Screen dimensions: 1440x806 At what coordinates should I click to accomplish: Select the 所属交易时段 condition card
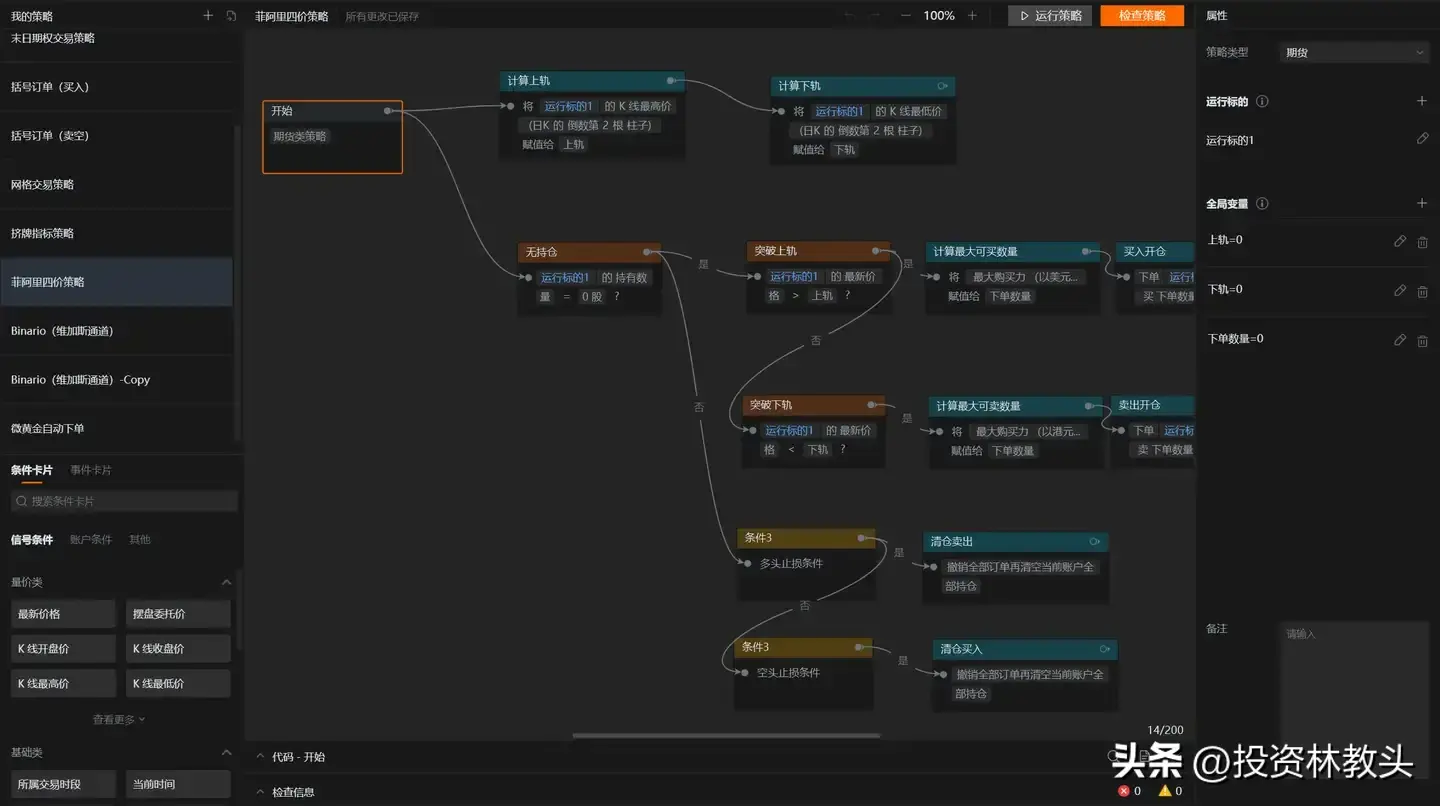tap(64, 785)
